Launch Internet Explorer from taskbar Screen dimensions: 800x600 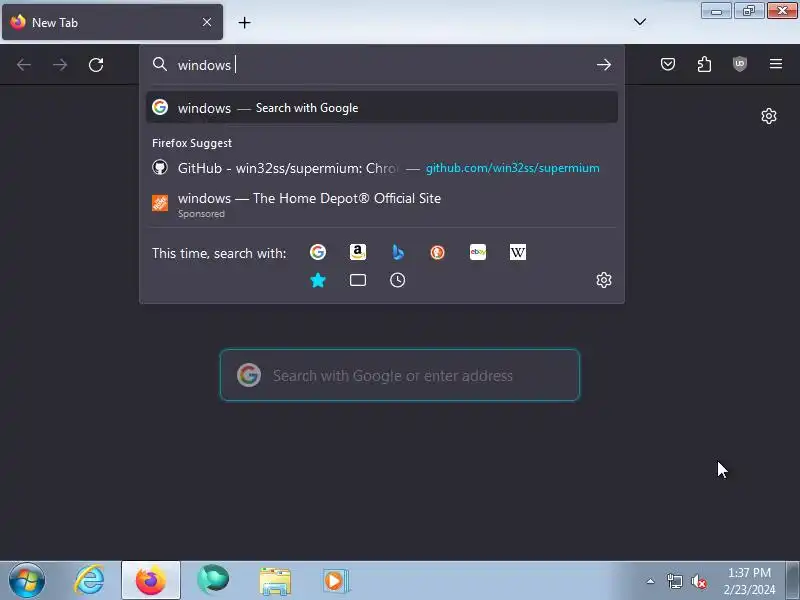coord(89,581)
